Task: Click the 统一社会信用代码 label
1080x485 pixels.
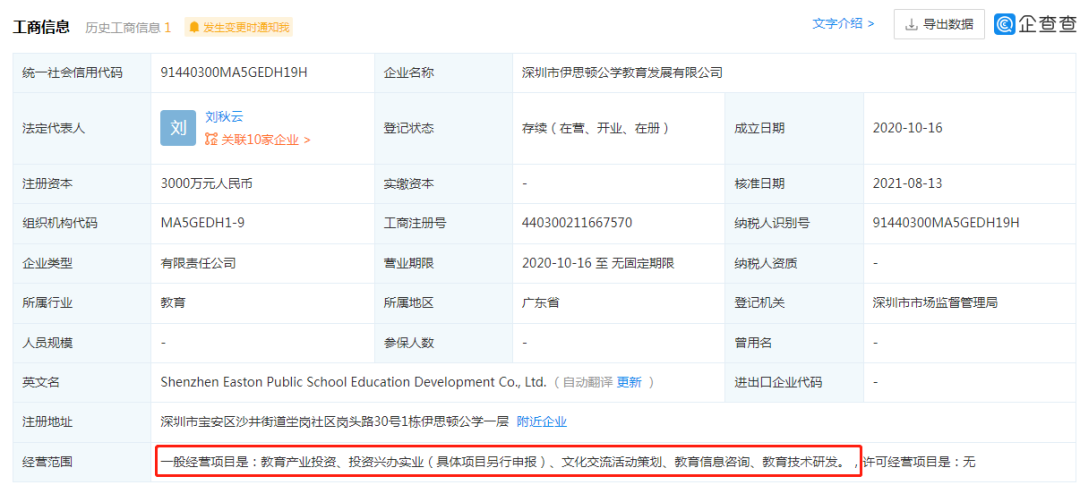Action: click(x=72, y=72)
